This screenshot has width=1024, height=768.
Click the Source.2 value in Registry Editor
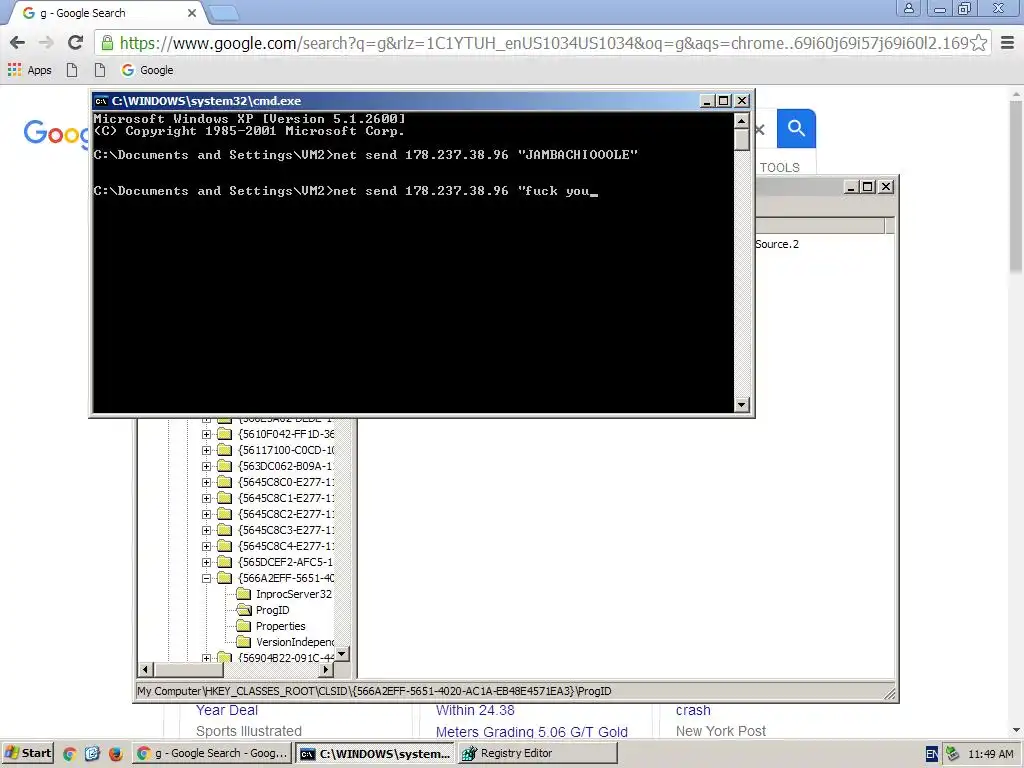point(776,244)
